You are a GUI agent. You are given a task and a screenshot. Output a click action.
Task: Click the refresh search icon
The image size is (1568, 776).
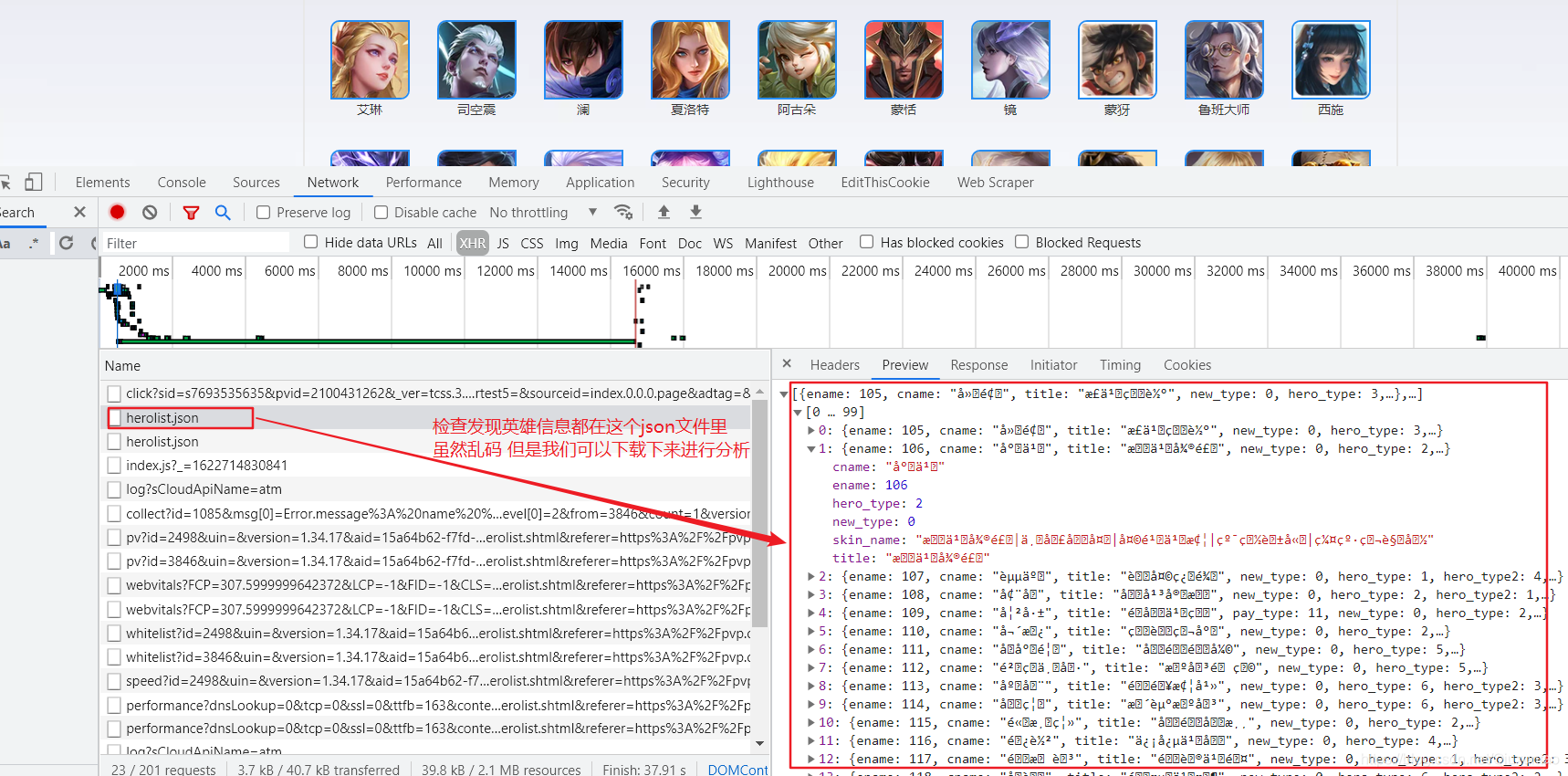point(67,243)
